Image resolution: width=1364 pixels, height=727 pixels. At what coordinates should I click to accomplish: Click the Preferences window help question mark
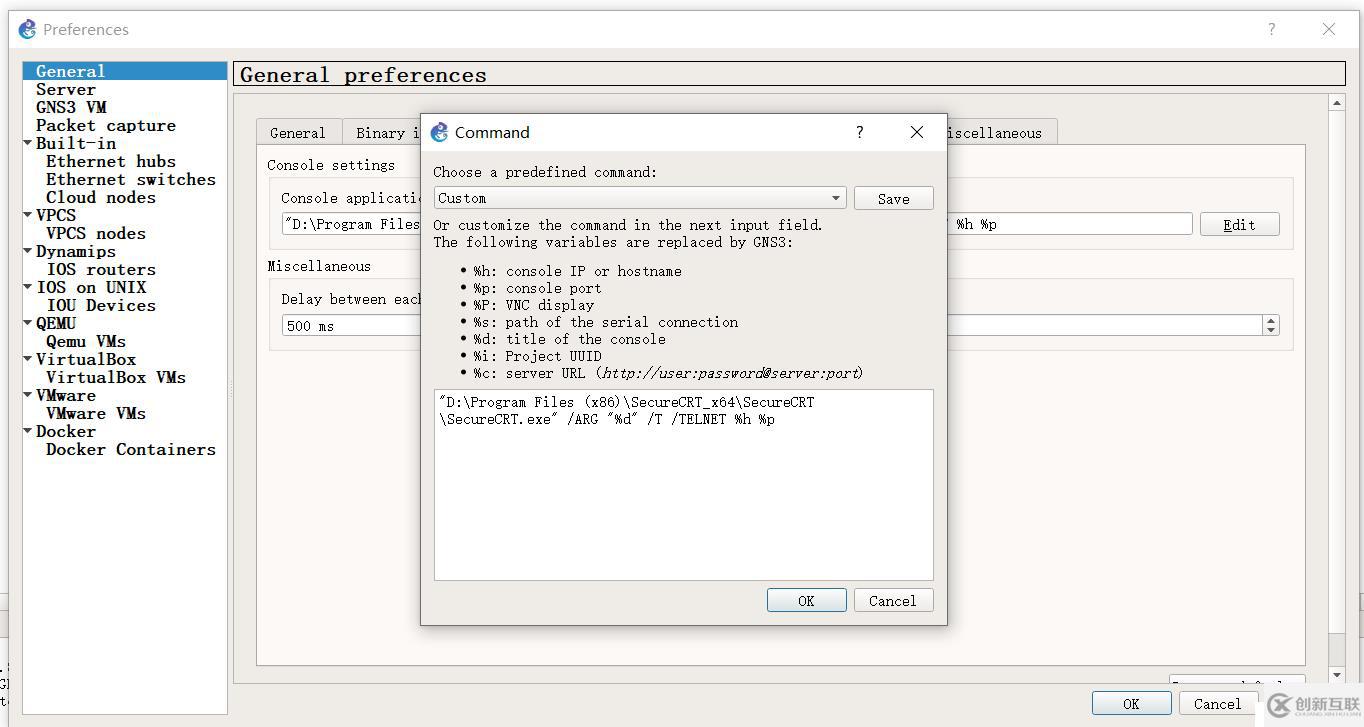point(1271,29)
